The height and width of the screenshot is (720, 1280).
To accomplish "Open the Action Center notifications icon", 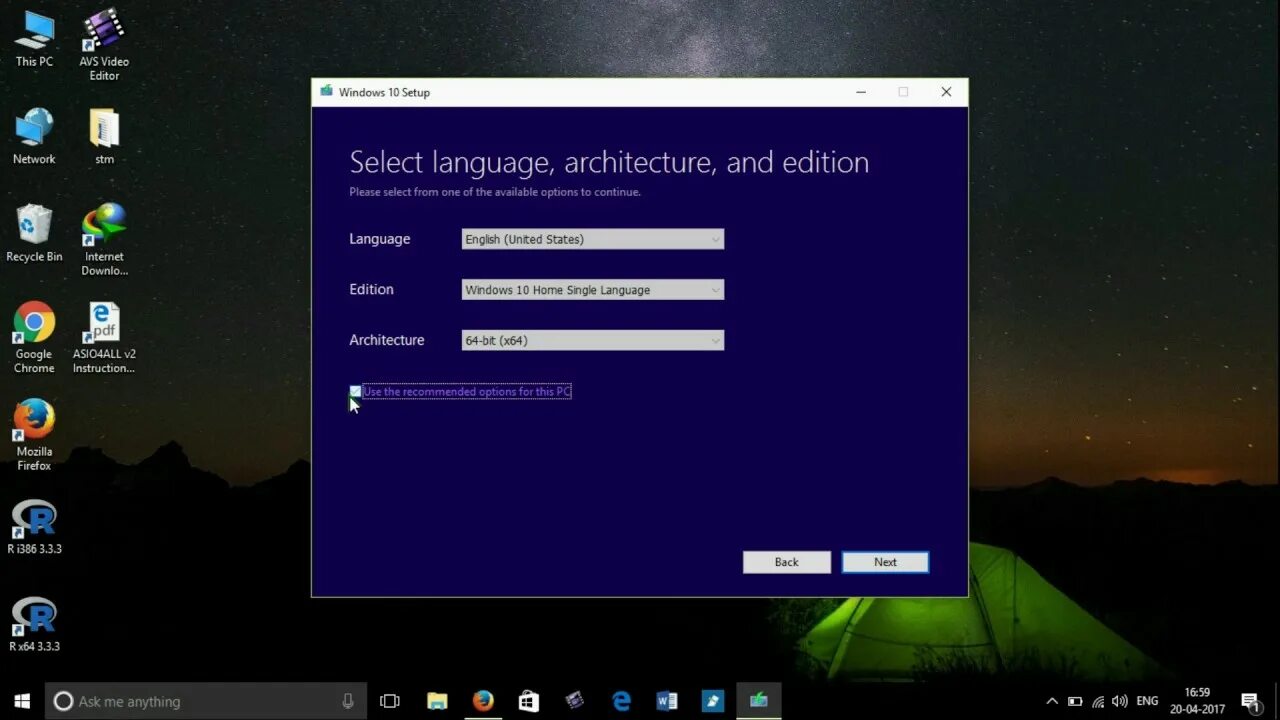I will (1249, 701).
